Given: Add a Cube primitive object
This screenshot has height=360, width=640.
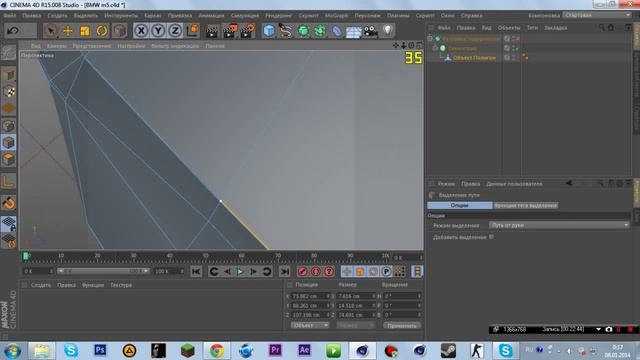Looking at the screenshot, I should [x=269, y=31].
